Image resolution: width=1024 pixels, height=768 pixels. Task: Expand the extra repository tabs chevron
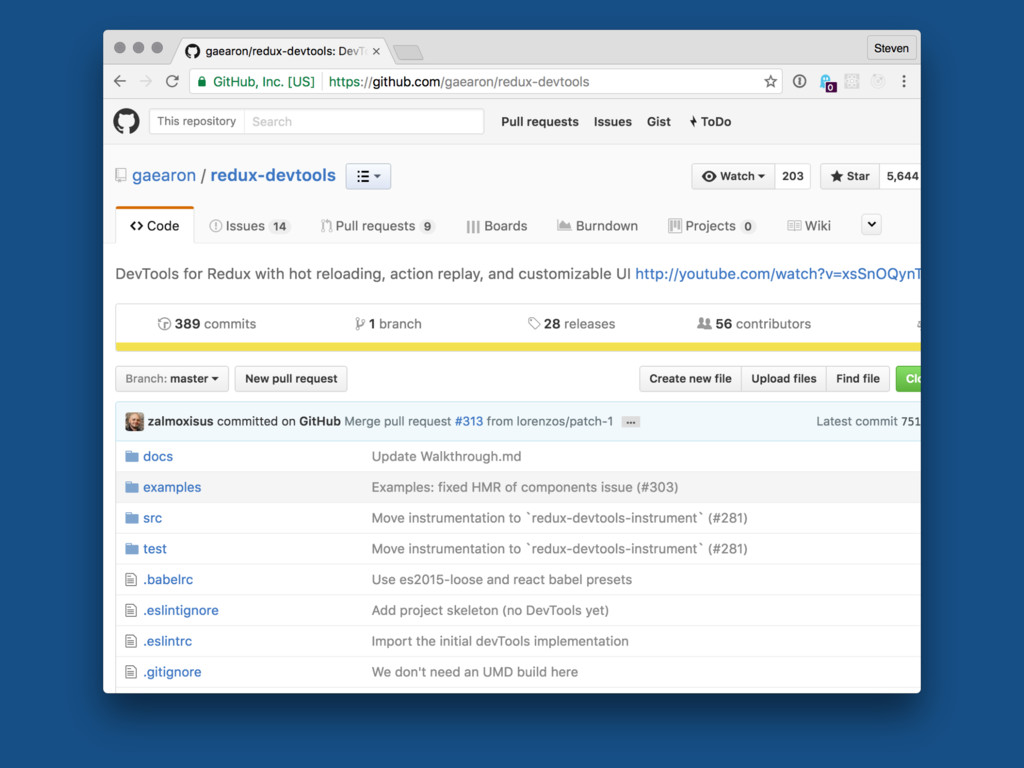871,225
